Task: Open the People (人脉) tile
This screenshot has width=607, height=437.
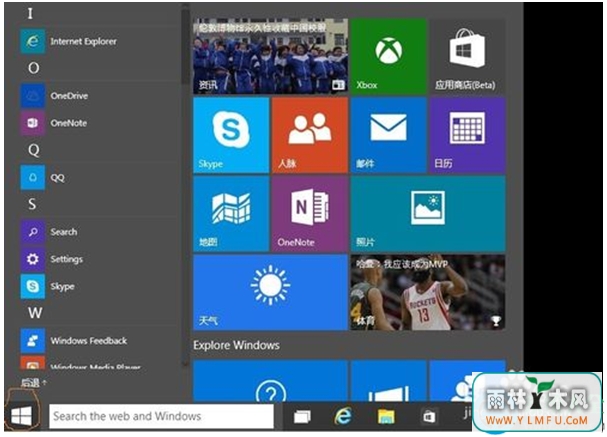Action: point(310,135)
